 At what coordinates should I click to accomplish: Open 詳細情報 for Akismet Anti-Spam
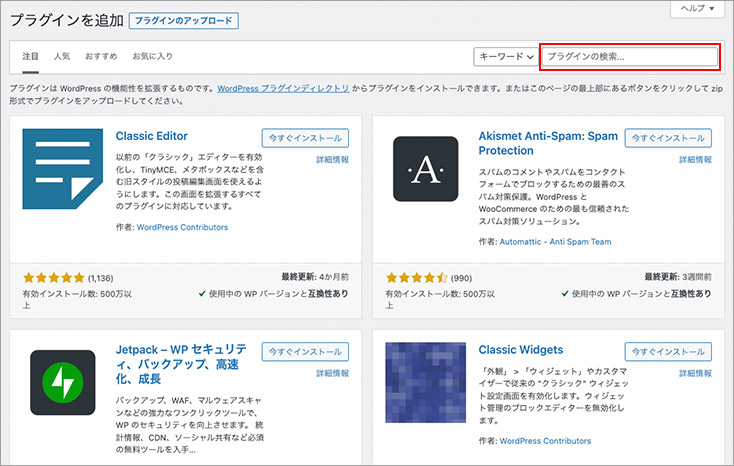click(695, 160)
